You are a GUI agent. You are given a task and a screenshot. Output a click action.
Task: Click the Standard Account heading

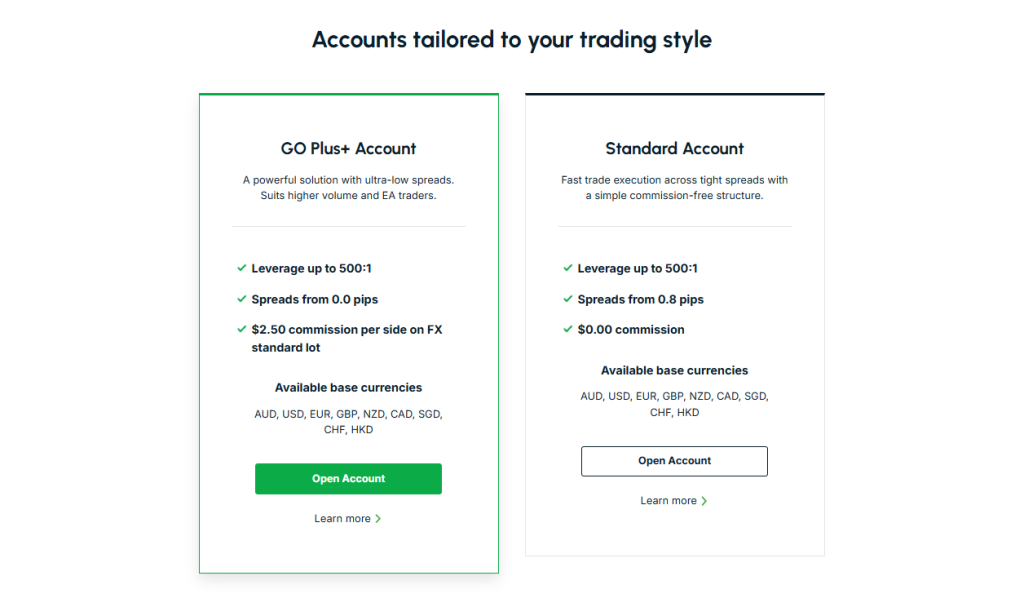[x=674, y=148]
